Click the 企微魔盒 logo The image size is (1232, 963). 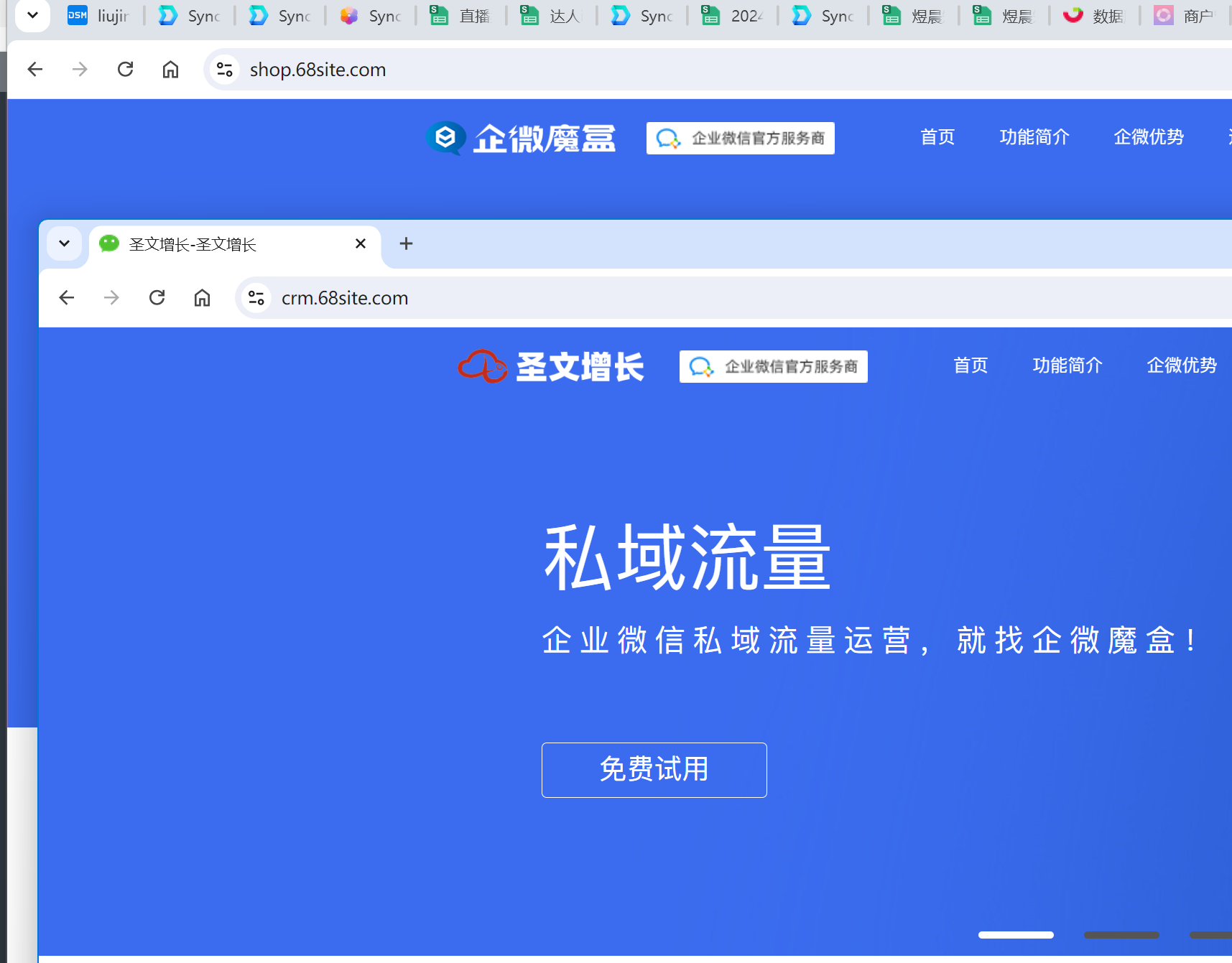tap(521, 138)
